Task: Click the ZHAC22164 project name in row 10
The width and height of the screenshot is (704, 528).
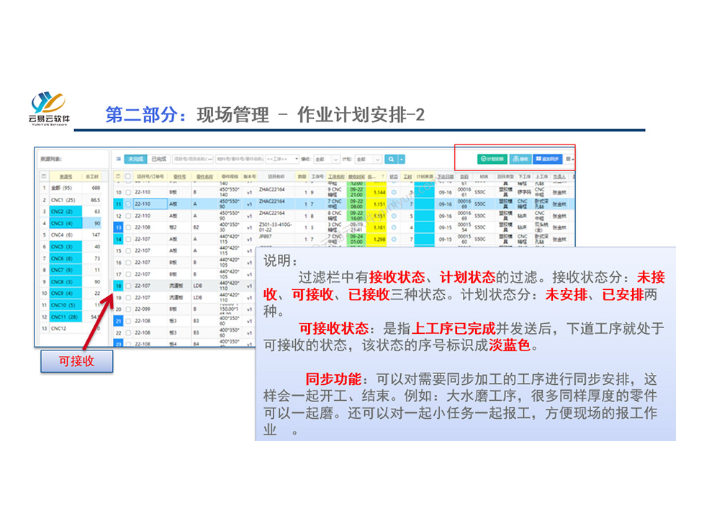Action: (x=272, y=189)
